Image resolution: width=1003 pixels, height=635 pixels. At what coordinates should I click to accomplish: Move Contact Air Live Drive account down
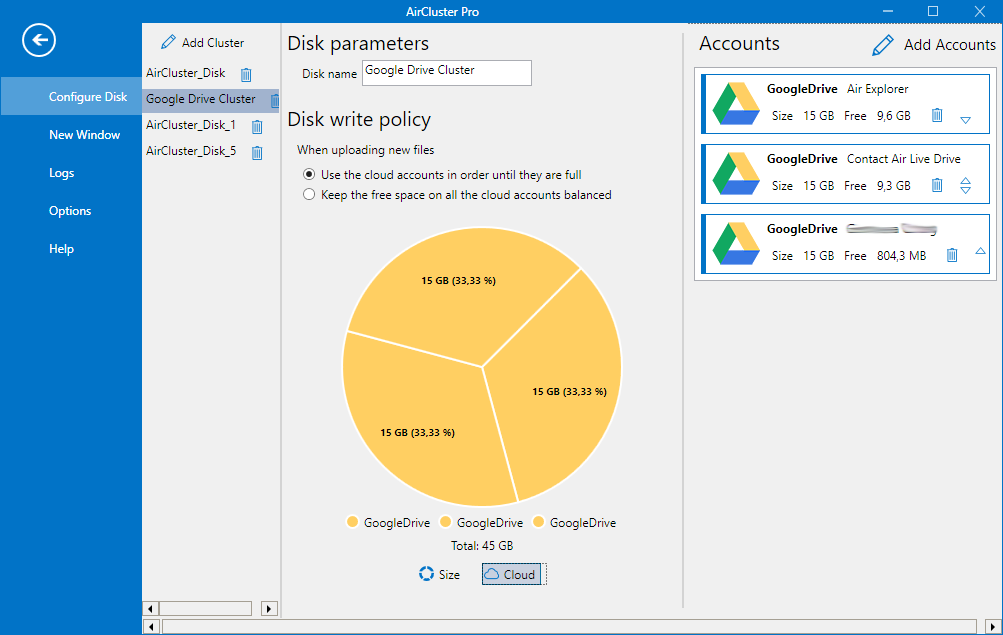point(966,190)
